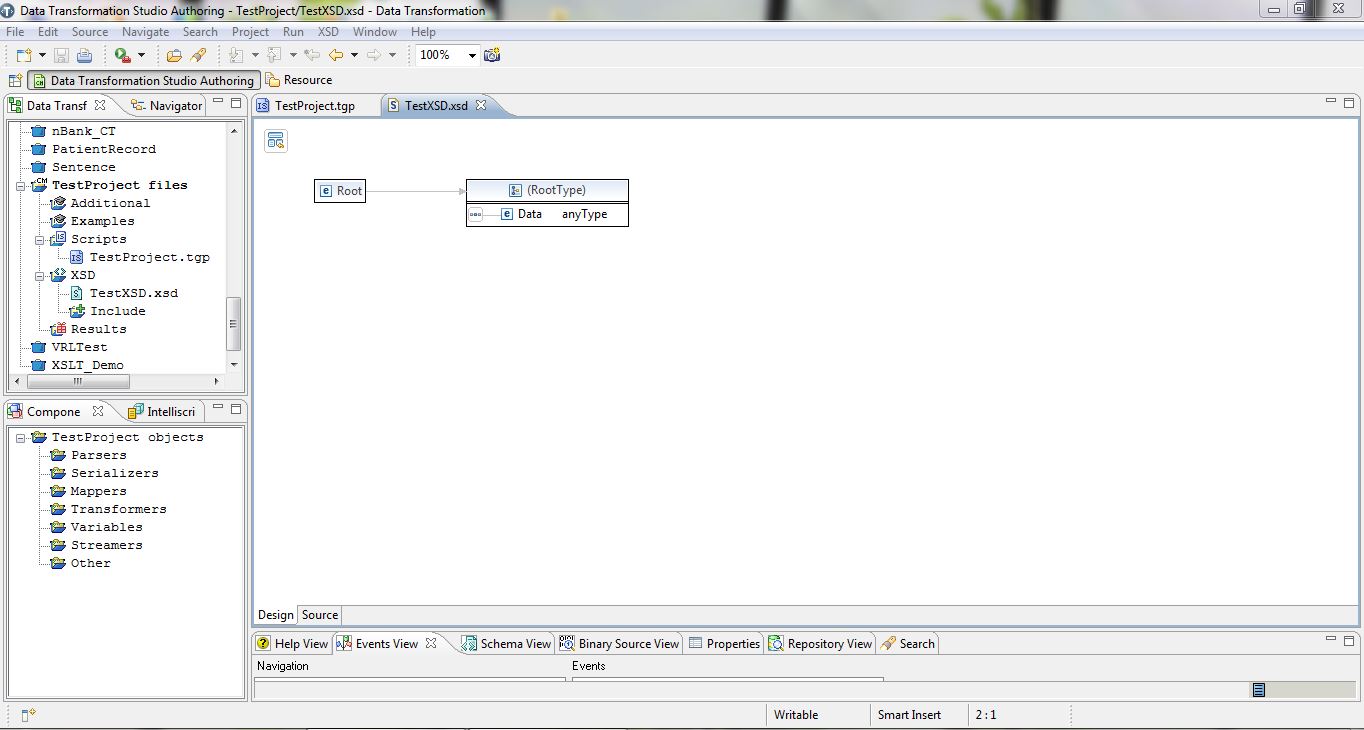Open the Navigate menu
The width and height of the screenshot is (1364, 730).
(x=146, y=32)
